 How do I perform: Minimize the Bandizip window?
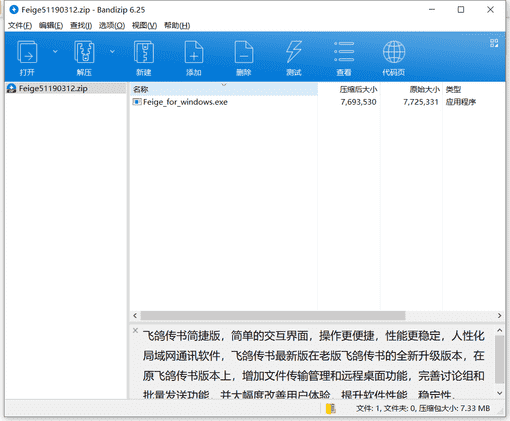[432, 10]
